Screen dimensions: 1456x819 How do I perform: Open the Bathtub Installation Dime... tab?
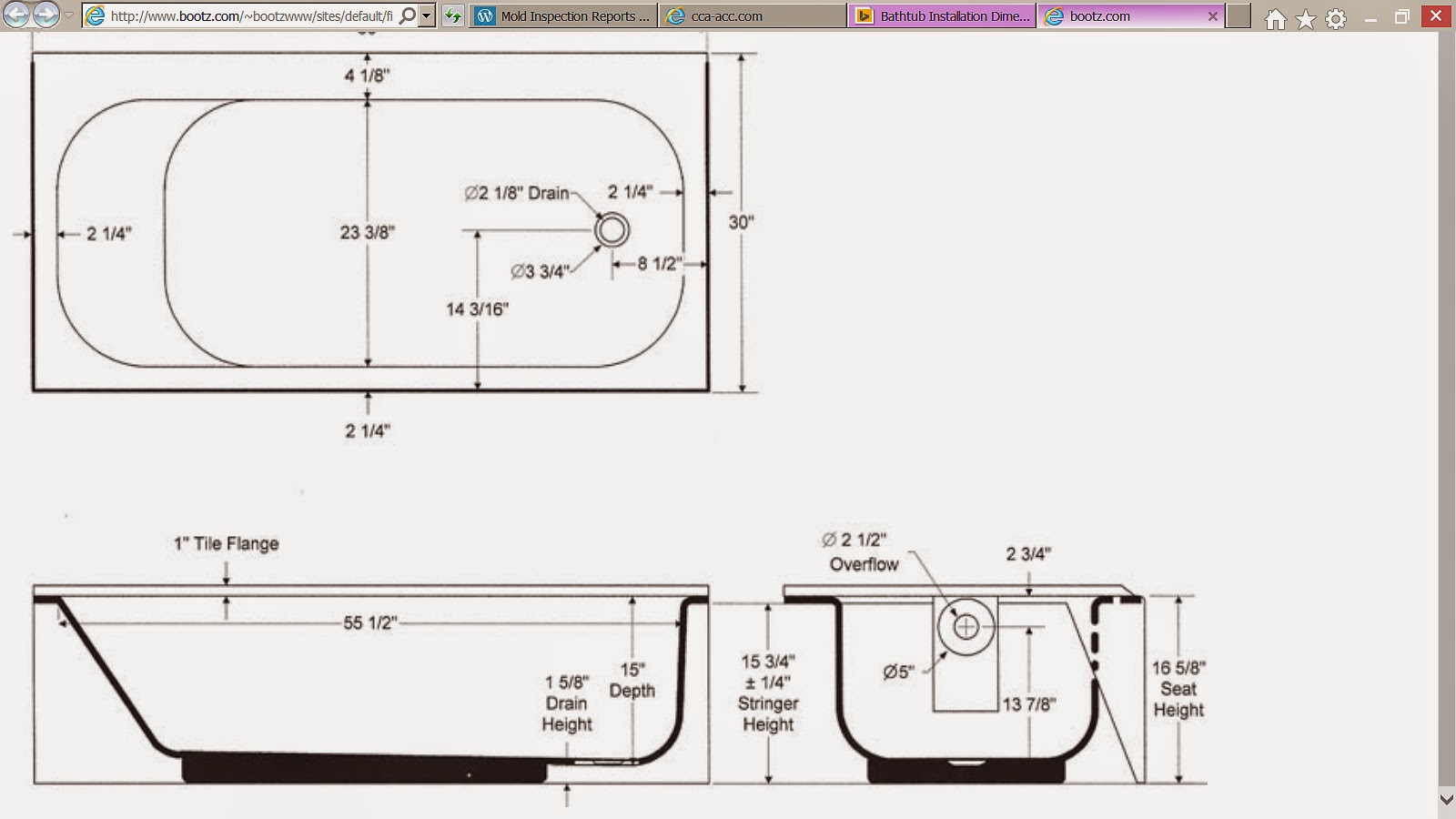943,15
